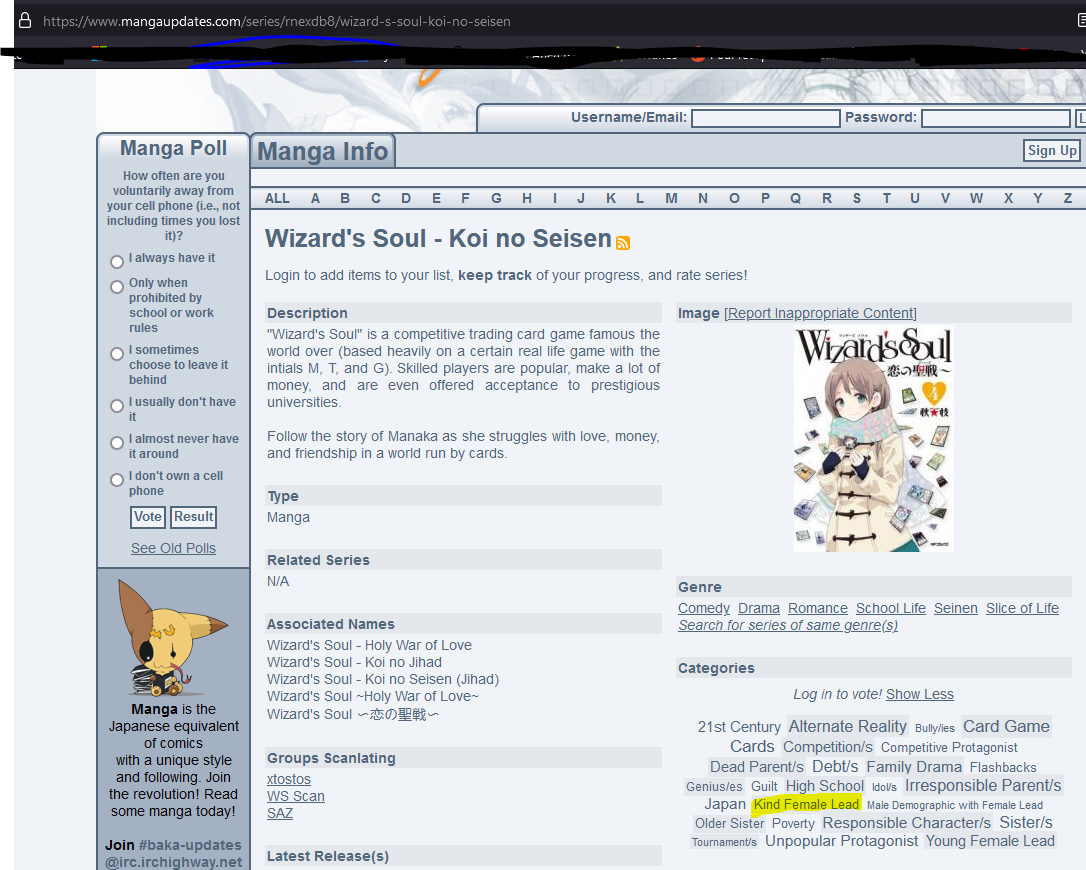Open the Responsible Character/s category tag
The width and height of the screenshot is (1086, 870).
(907, 823)
